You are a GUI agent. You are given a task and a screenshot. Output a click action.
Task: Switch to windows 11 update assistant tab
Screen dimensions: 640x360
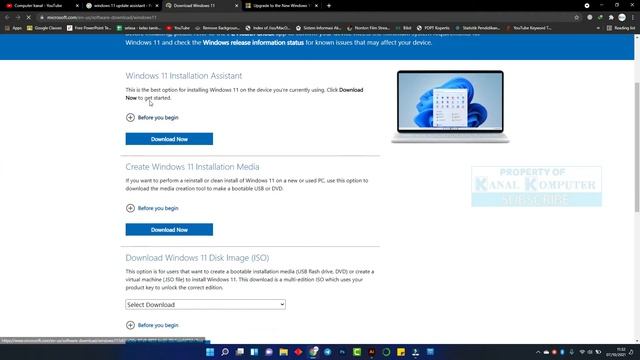pos(122,6)
